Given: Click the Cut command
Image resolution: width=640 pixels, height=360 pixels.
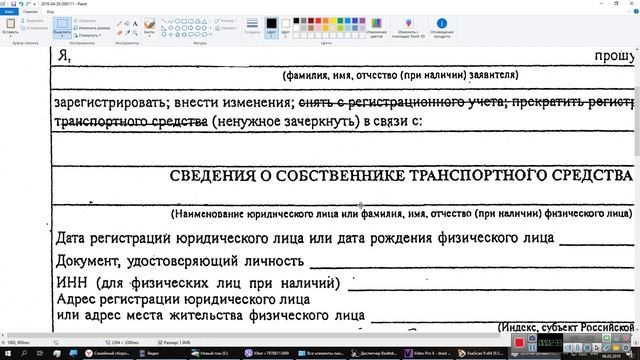Looking at the screenshot, I should point(32,20).
